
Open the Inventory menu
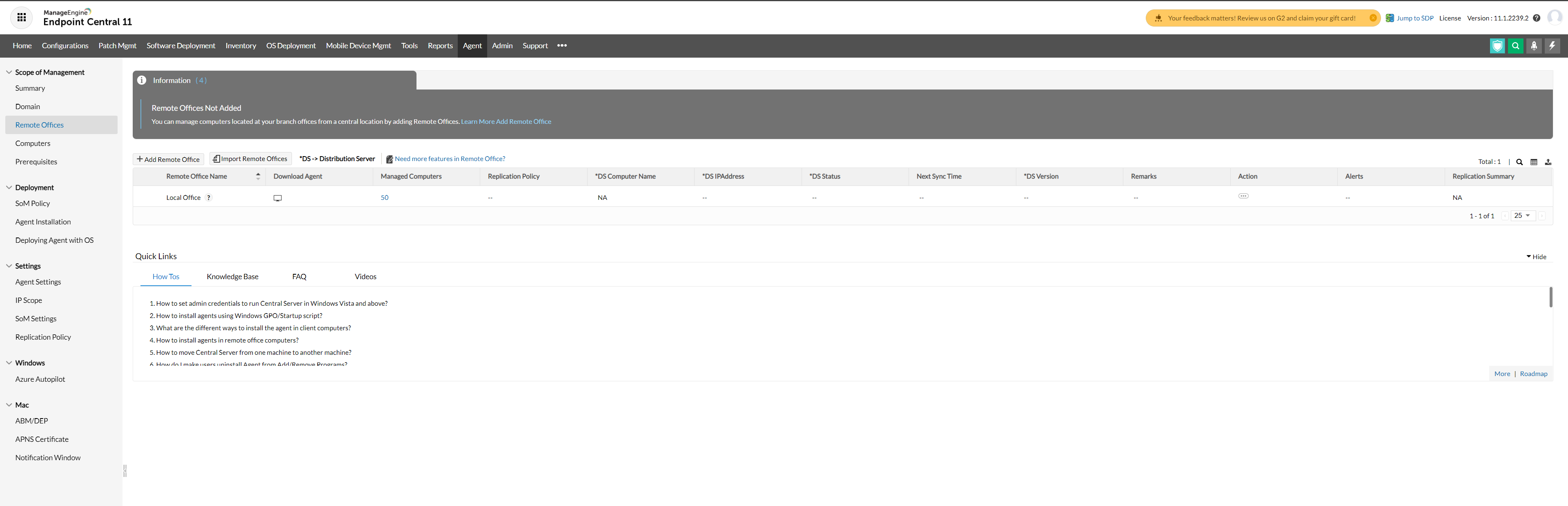click(x=241, y=46)
